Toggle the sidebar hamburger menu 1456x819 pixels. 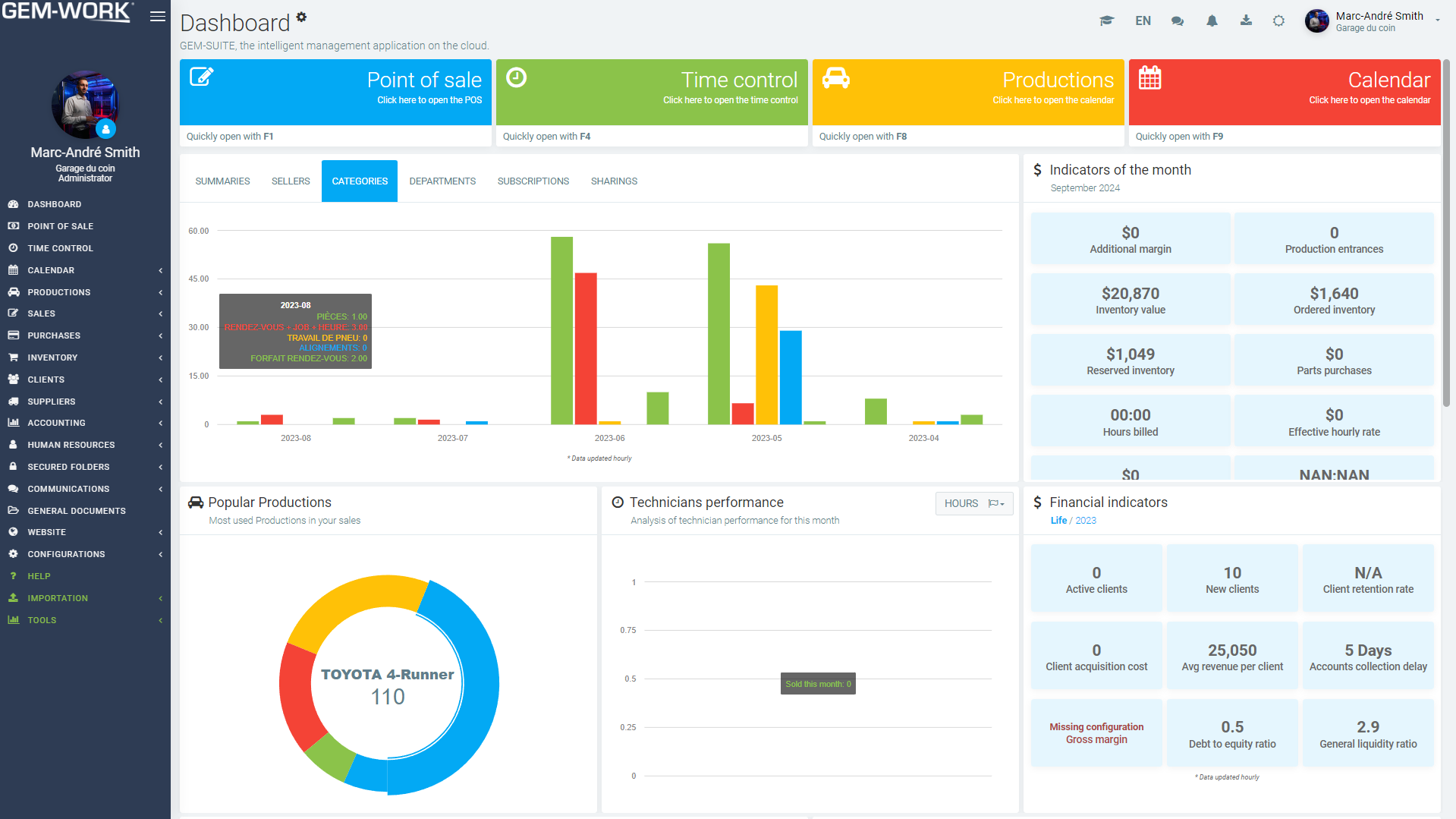[x=157, y=15]
